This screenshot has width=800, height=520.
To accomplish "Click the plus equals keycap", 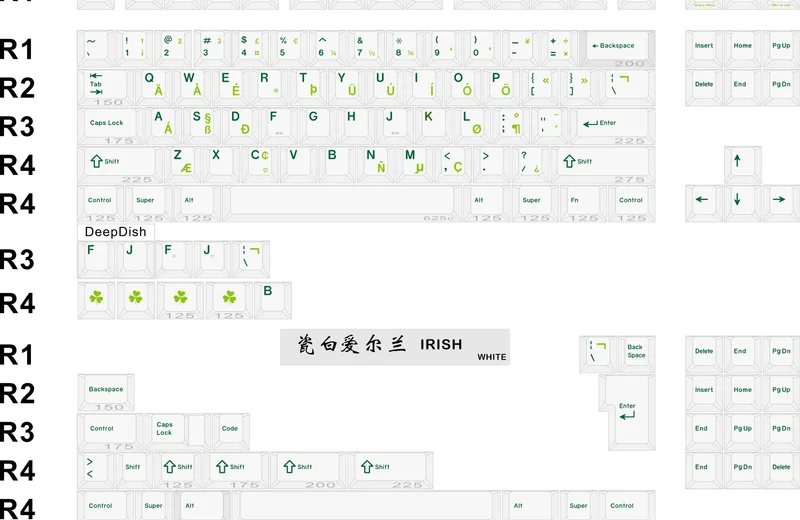I will (x=560, y=48).
